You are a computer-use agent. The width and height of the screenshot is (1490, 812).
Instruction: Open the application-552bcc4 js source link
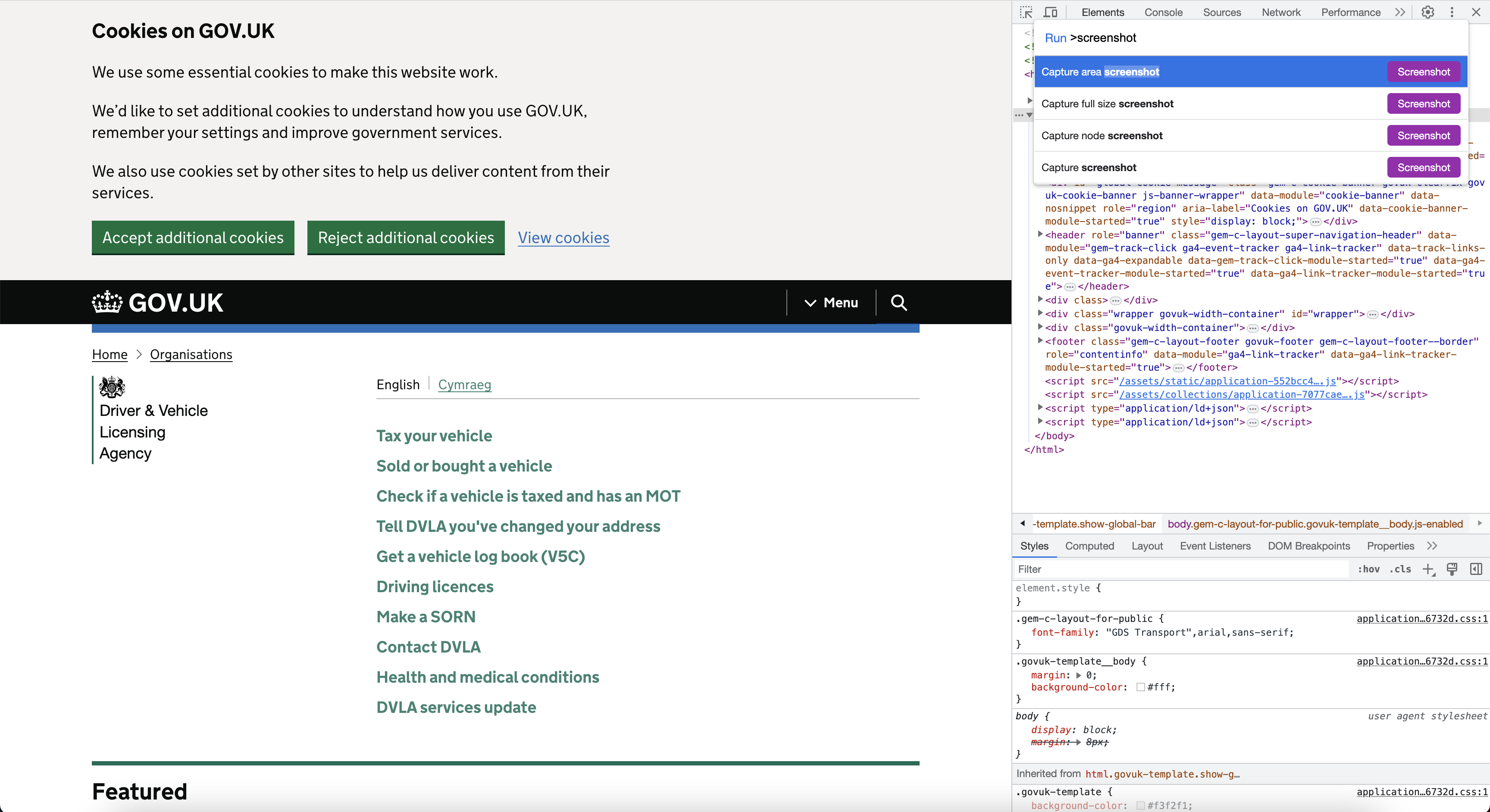tap(1228, 381)
